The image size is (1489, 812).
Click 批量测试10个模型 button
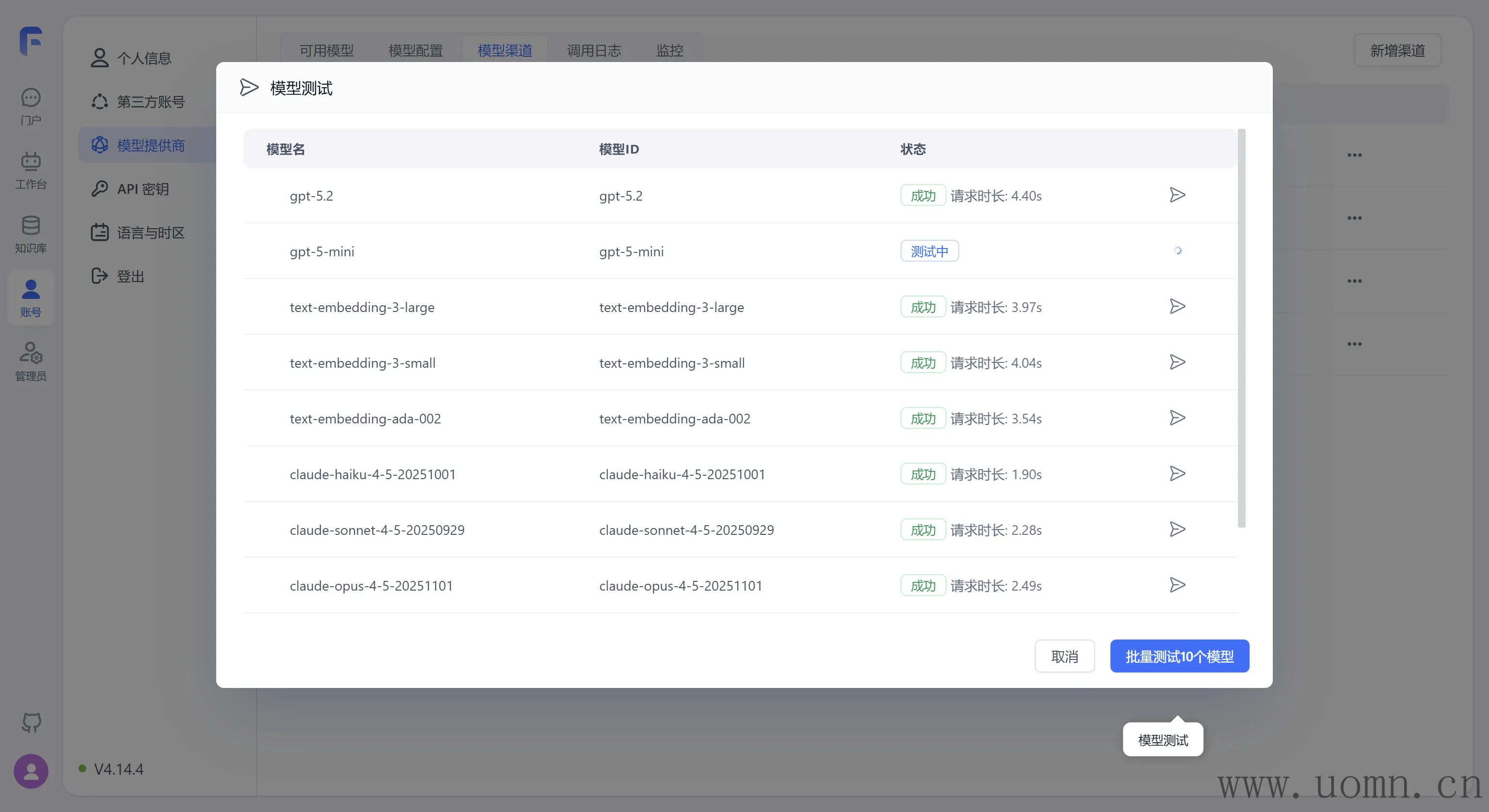1179,656
